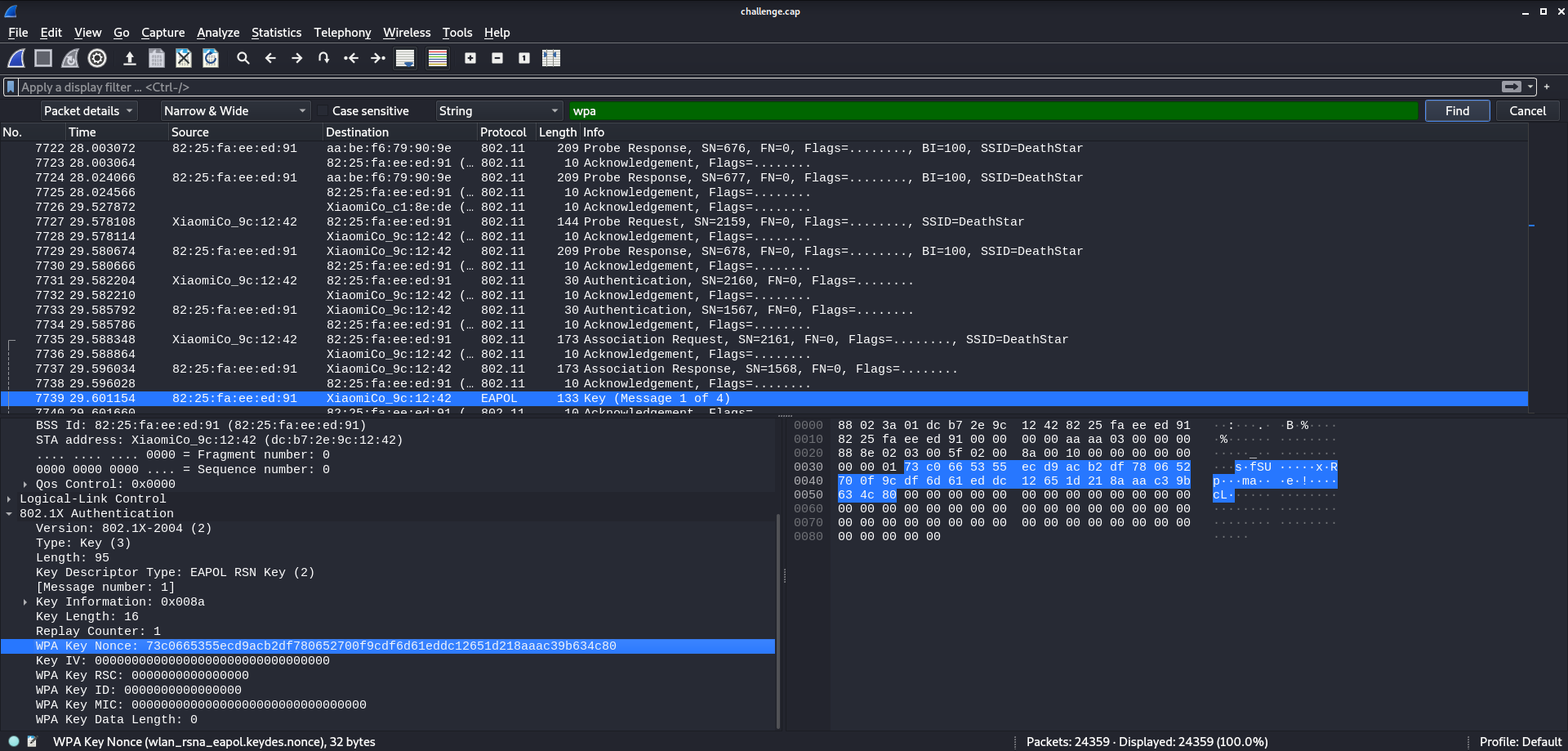Toggle packet list colorization
1568x751 pixels.
[438, 58]
